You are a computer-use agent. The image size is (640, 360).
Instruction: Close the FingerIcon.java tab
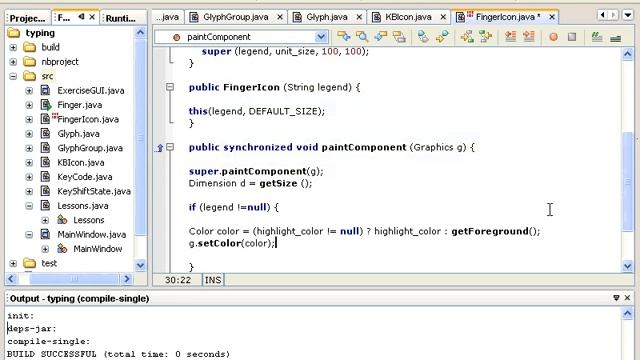tap(552, 17)
